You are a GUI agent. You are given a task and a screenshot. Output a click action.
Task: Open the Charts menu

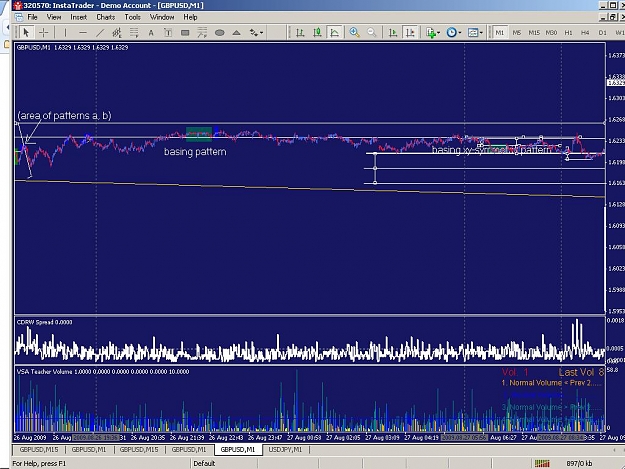click(106, 17)
